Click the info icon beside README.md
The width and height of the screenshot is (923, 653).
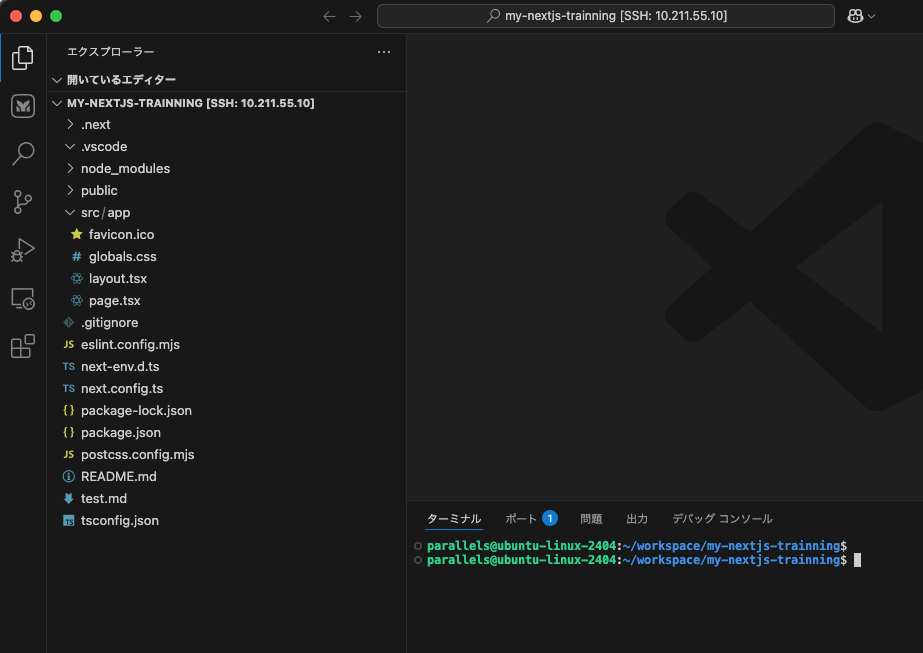click(69, 476)
